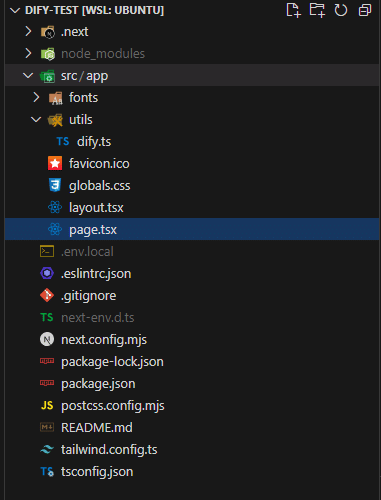Click the New Folder icon
The width and height of the screenshot is (381, 500).
tap(317, 10)
